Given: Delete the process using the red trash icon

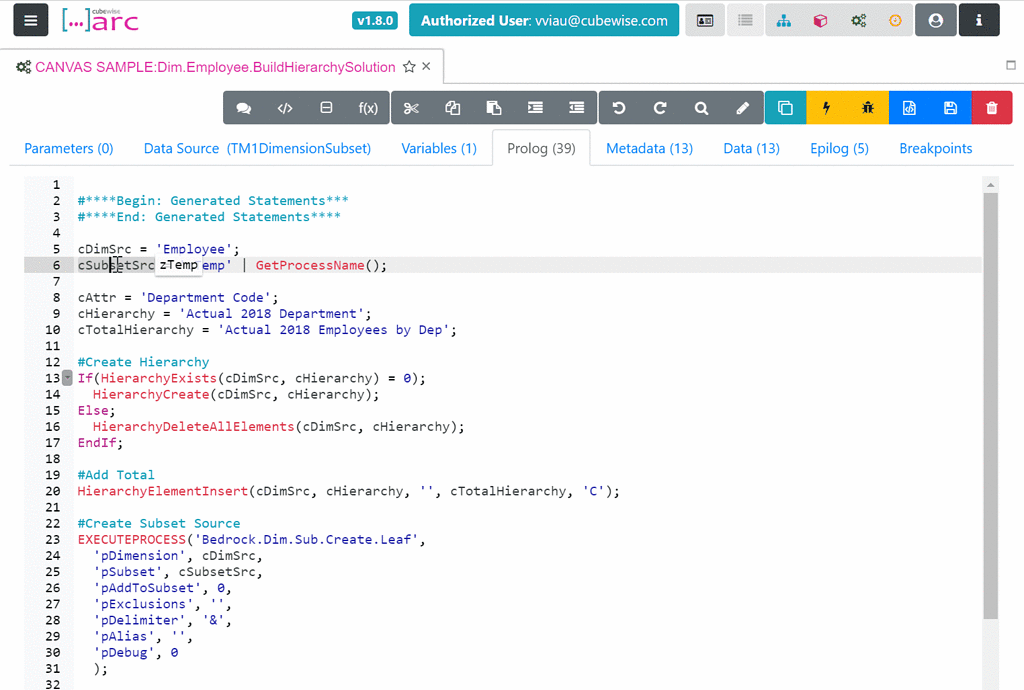Looking at the screenshot, I should click(992, 107).
